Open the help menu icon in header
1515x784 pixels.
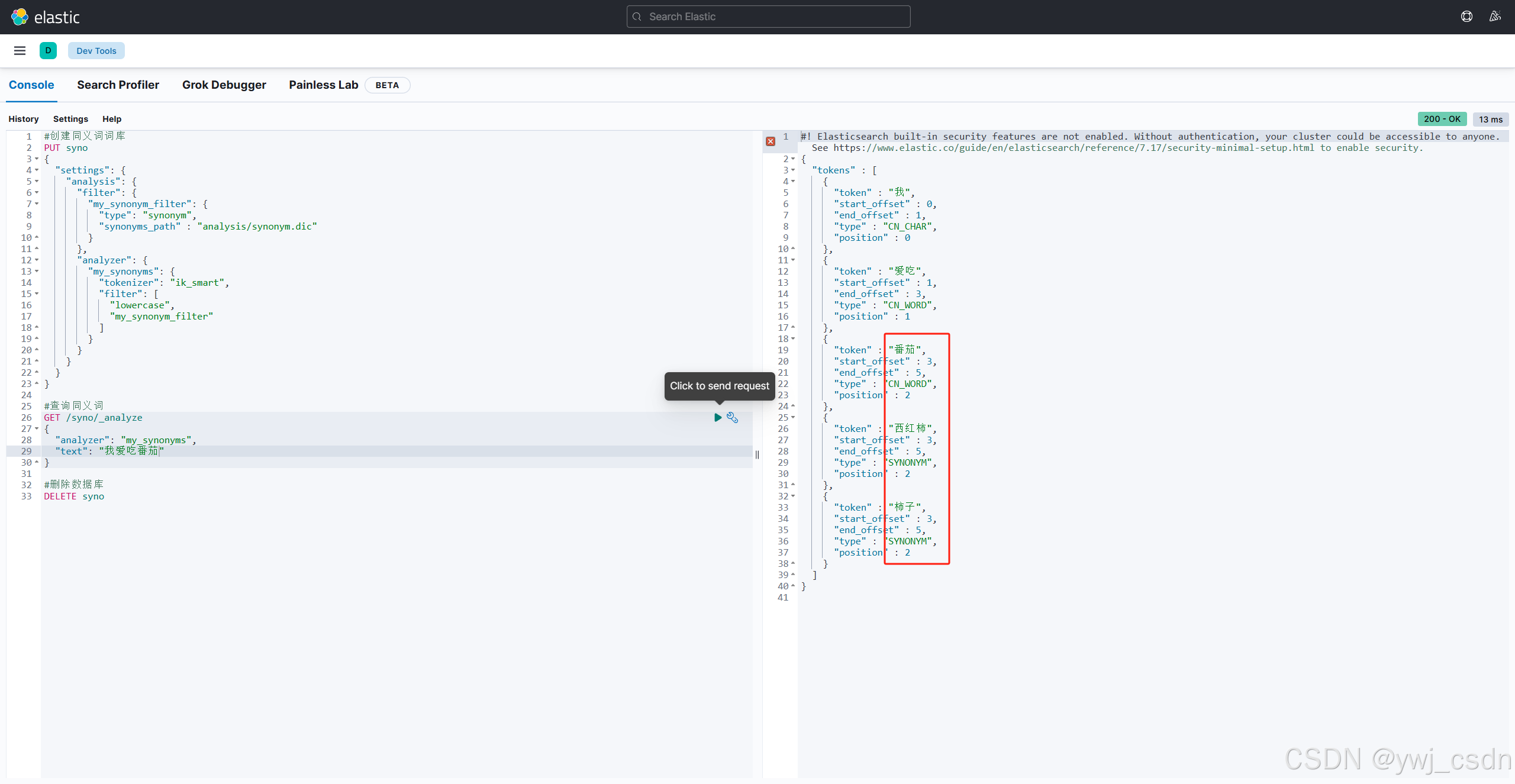pyautogui.click(x=1466, y=17)
